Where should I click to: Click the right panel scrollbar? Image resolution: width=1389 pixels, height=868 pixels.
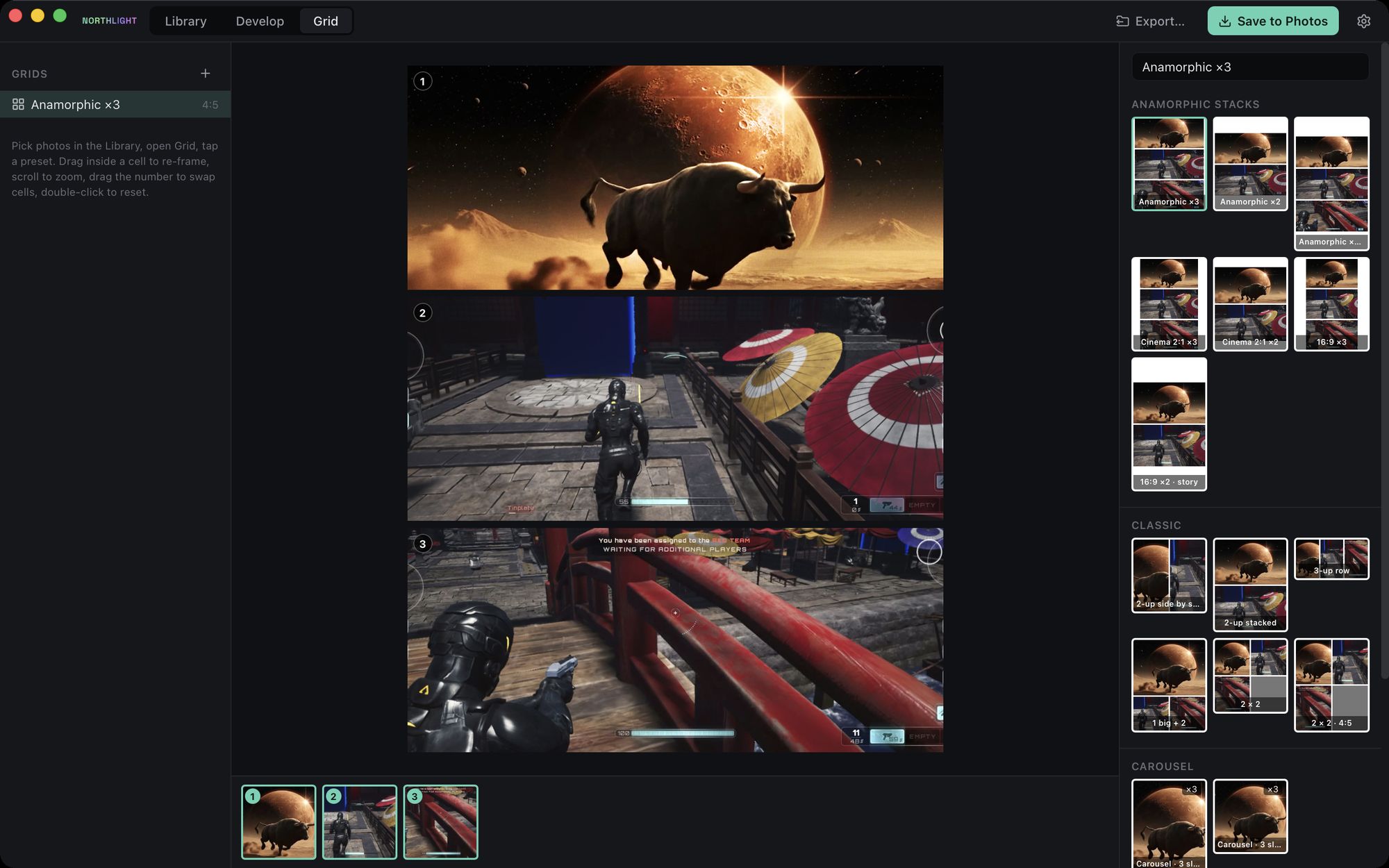coord(1385,361)
